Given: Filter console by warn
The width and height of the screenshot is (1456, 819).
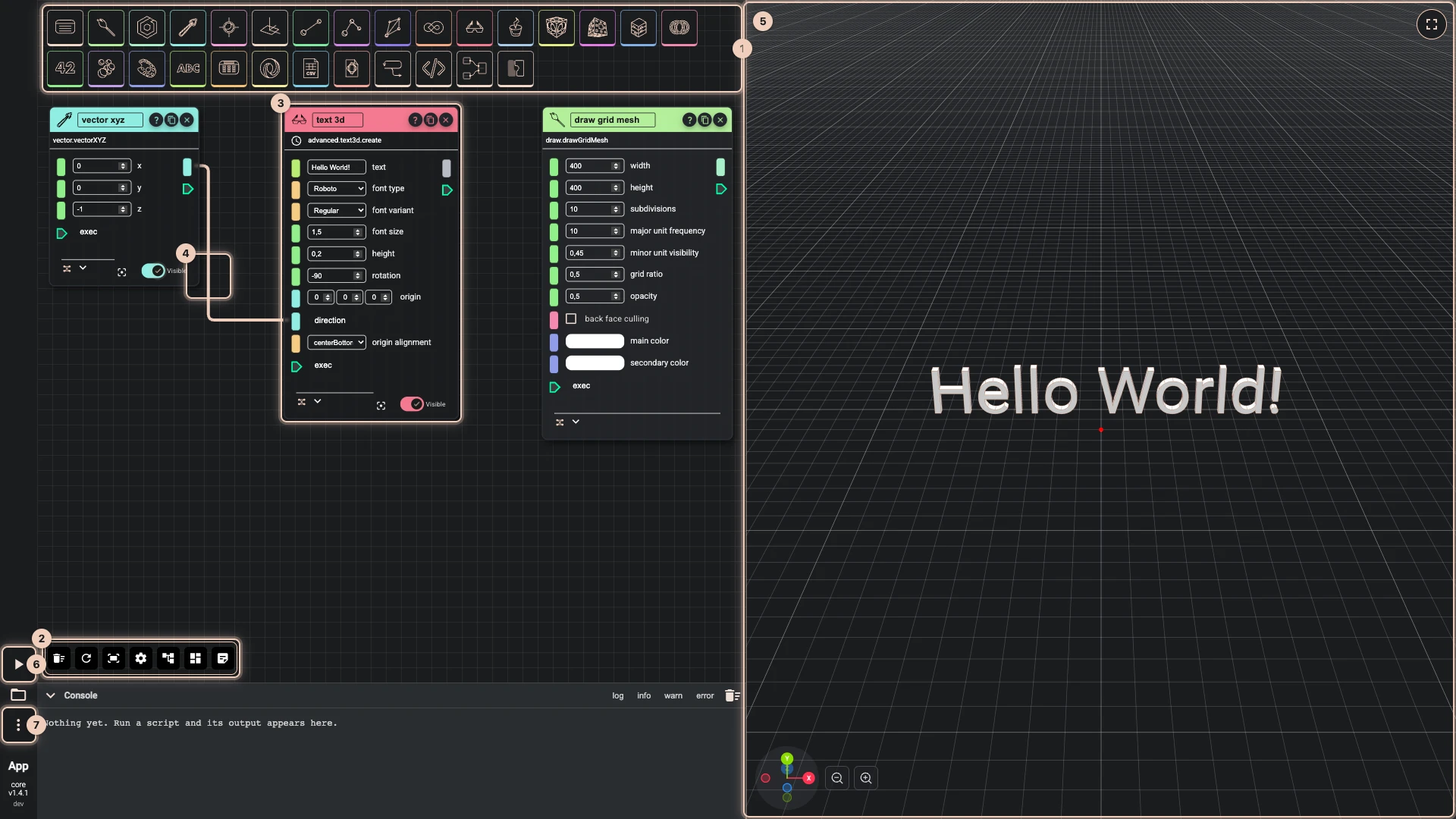Looking at the screenshot, I should tap(673, 696).
